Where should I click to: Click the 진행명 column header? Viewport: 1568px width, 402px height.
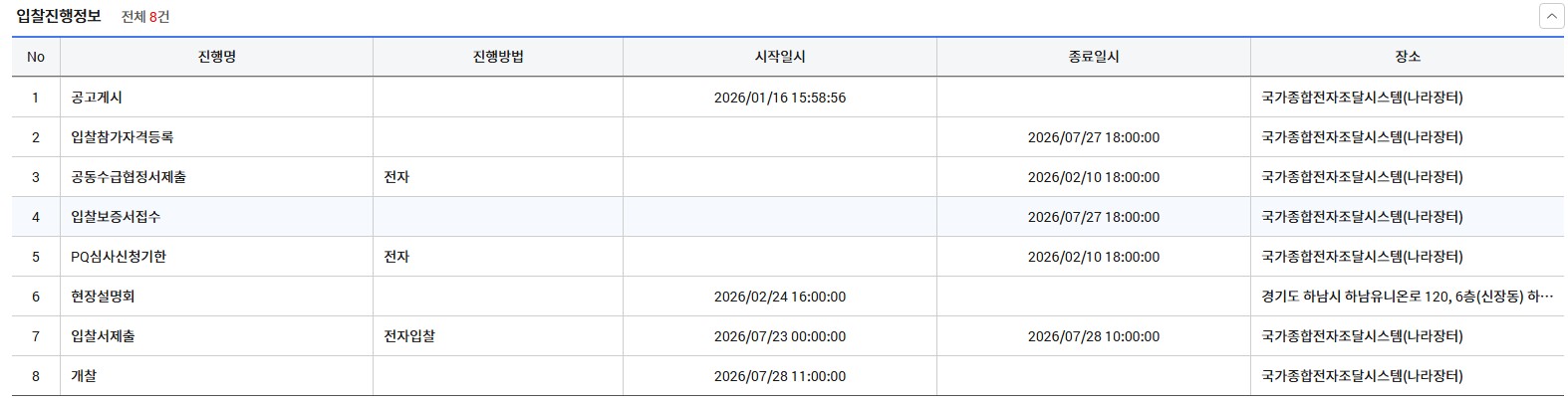(216, 57)
